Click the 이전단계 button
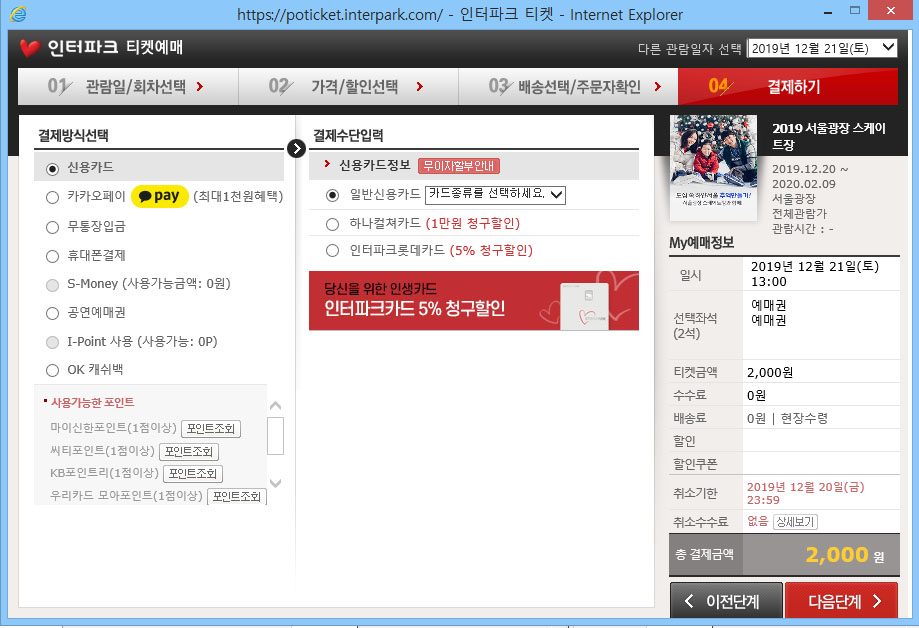Image resolution: width=919 pixels, height=628 pixels. [726, 600]
